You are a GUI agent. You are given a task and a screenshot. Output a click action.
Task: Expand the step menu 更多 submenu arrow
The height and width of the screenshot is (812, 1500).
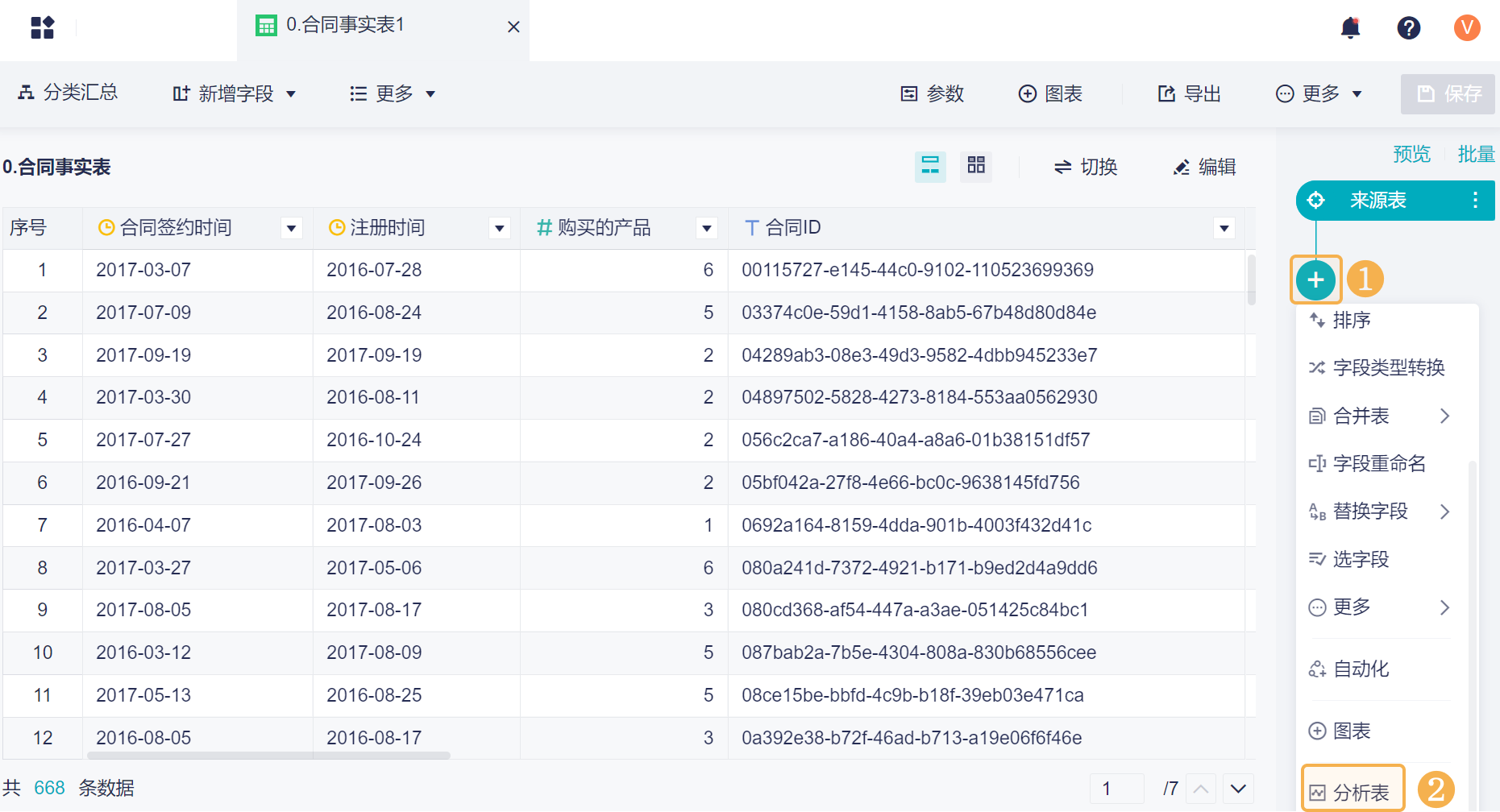(x=1445, y=607)
